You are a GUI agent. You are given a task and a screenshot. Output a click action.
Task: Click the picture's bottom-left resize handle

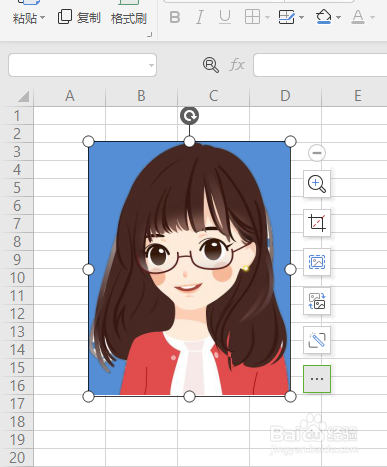tap(88, 396)
